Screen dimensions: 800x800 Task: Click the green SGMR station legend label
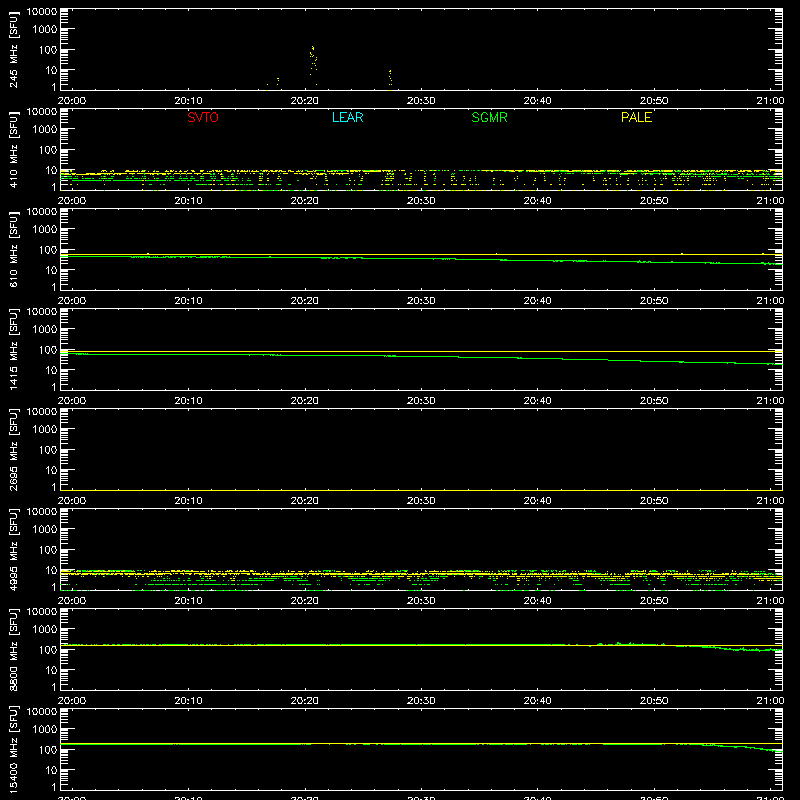[489, 117]
